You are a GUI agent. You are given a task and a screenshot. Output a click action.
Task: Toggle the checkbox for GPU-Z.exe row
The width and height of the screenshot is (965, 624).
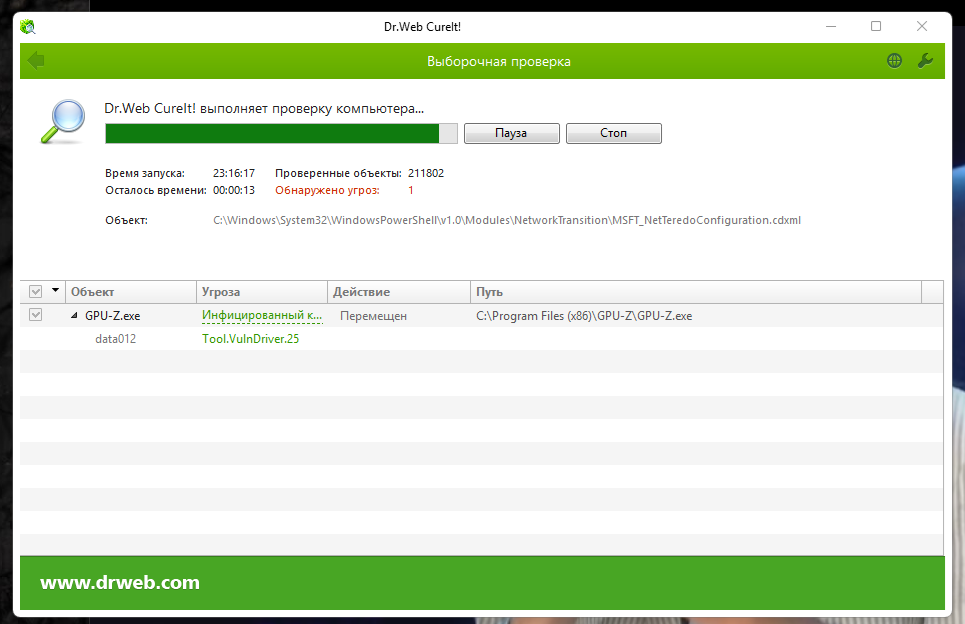point(36,314)
